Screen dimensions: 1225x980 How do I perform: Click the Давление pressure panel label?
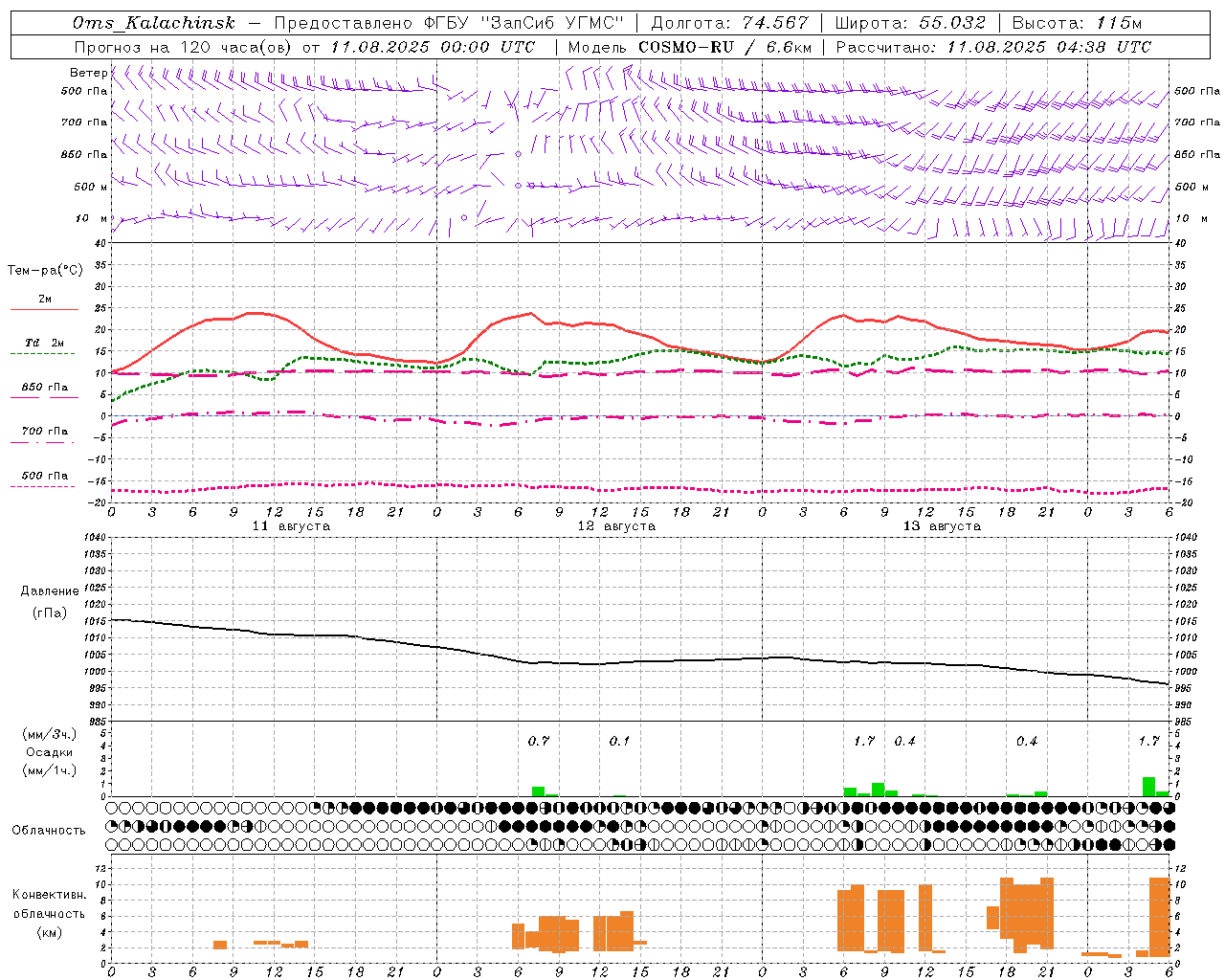pyautogui.click(x=50, y=590)
